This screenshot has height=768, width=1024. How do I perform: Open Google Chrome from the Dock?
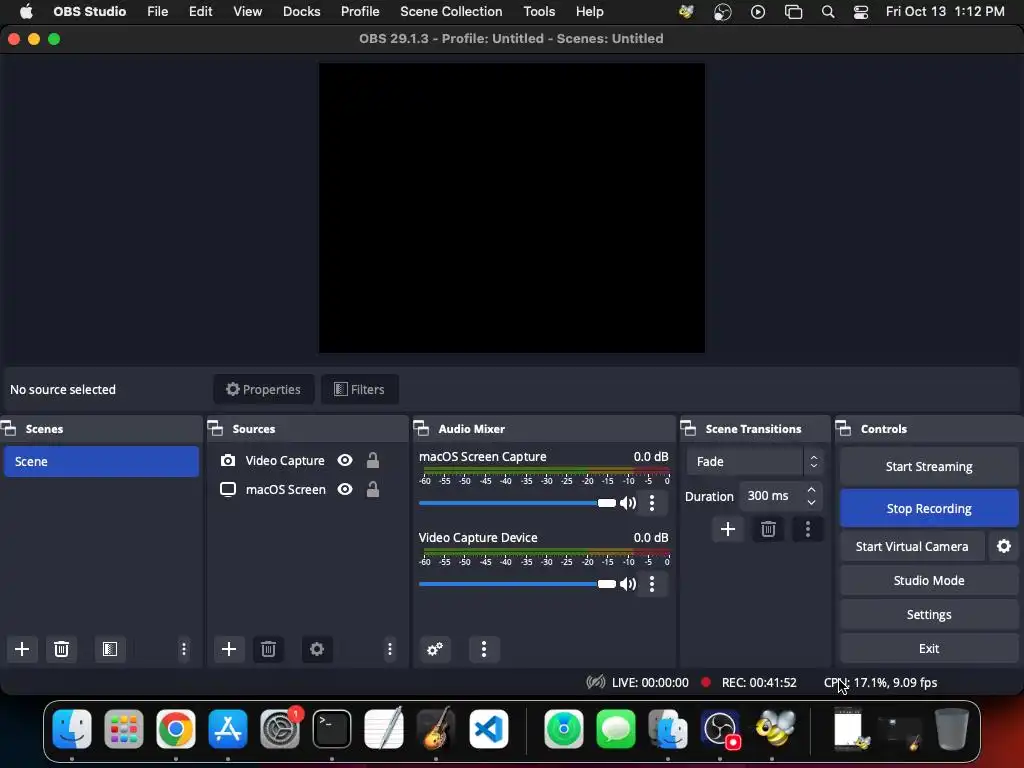[x=176, y=728]
